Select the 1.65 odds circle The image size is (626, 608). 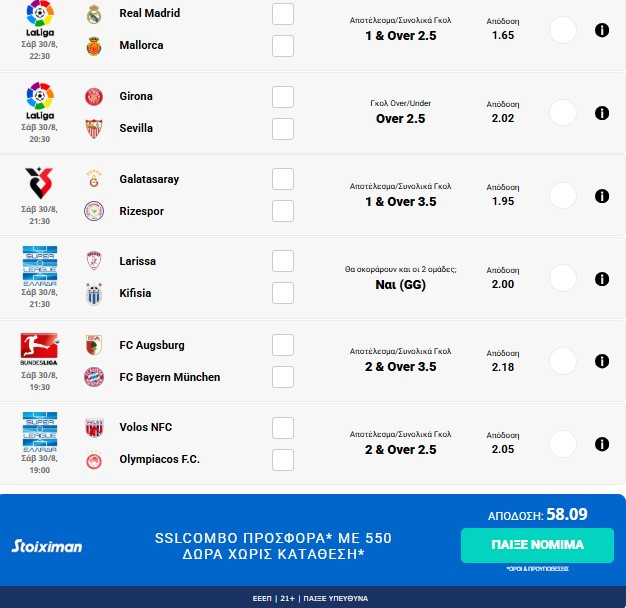coord(563,30)
